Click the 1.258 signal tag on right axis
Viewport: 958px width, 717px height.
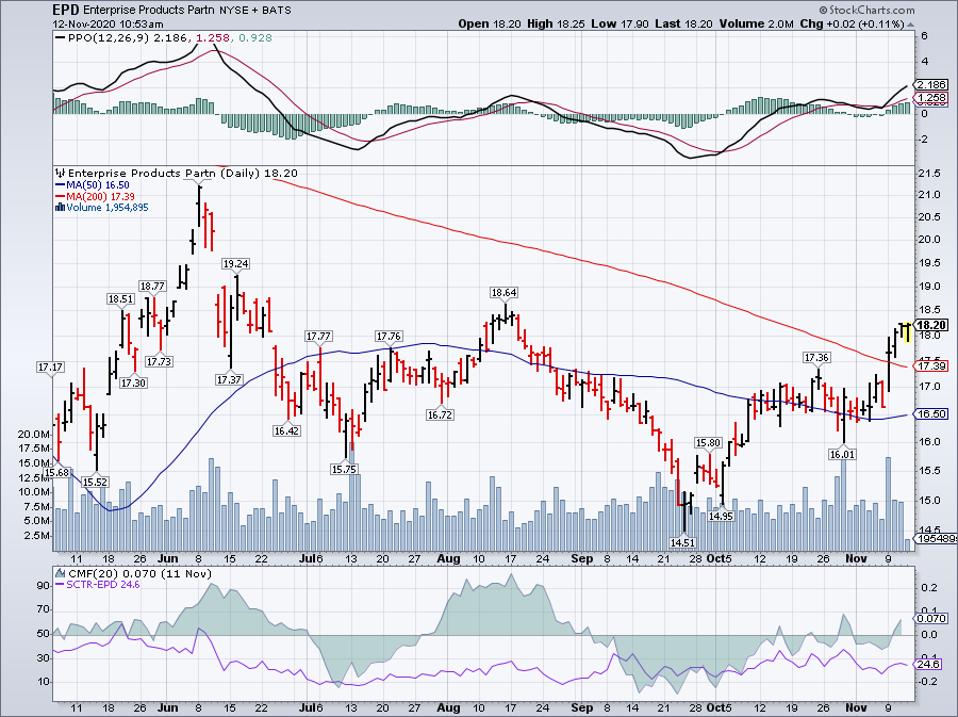coord(932,98)
